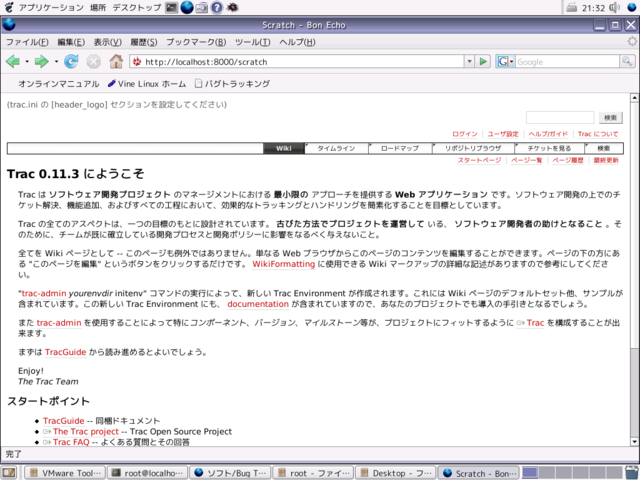Click the ユーザ設定 link
Image resolution: width=640 pixels, height=480 pixels.
click(503, 134)
